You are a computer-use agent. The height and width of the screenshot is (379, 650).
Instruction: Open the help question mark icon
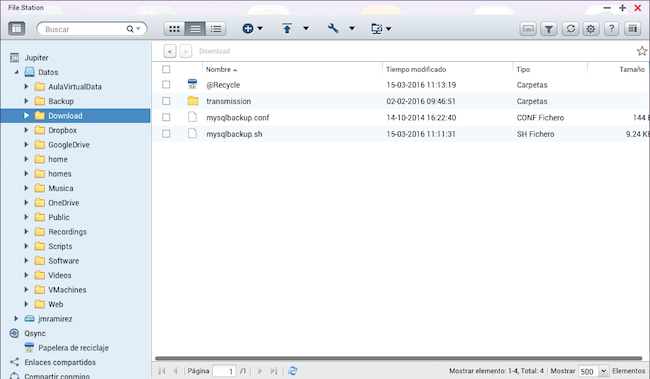coord(611,29)
